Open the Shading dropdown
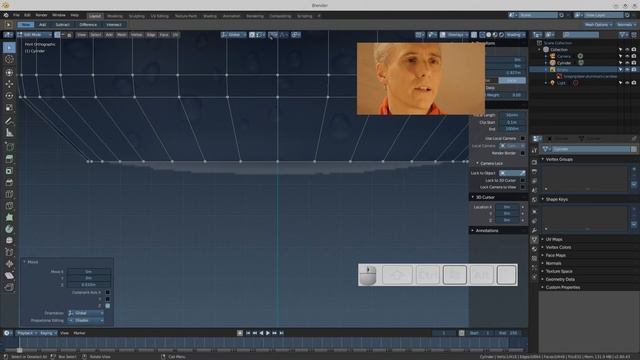The height and width of the screenshot is (360, 640). 515,35
